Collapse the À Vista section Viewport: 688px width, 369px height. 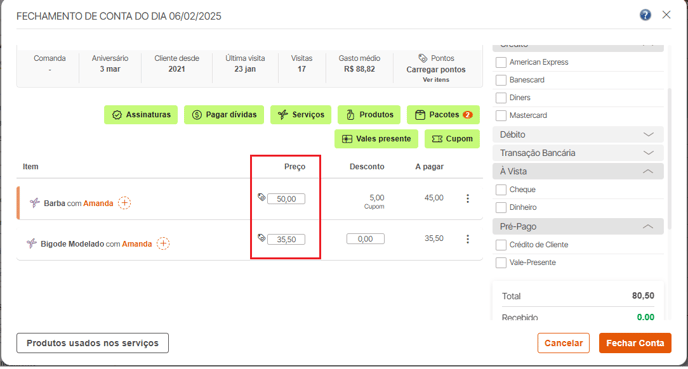[x=578, y=171]
